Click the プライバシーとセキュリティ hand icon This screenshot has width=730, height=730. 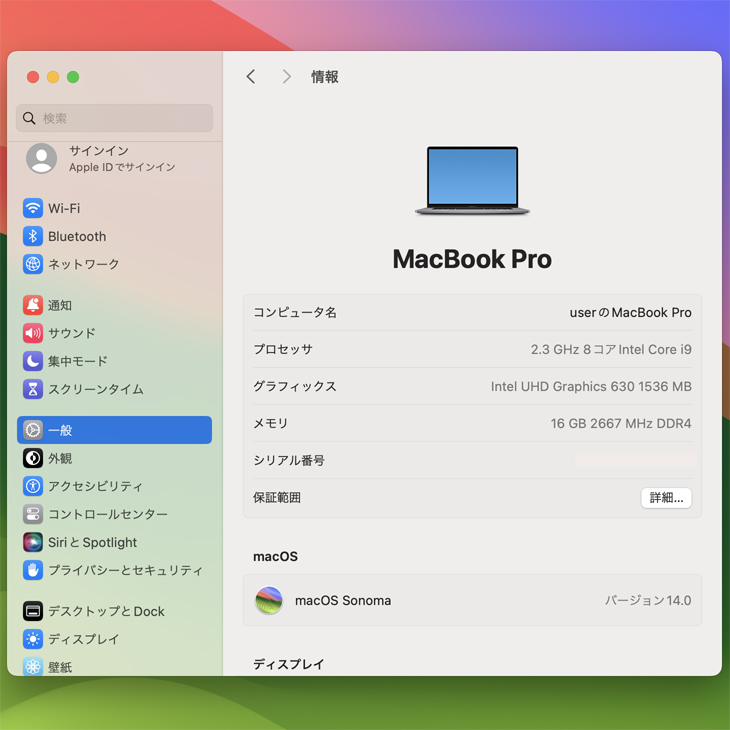[33, 570]
